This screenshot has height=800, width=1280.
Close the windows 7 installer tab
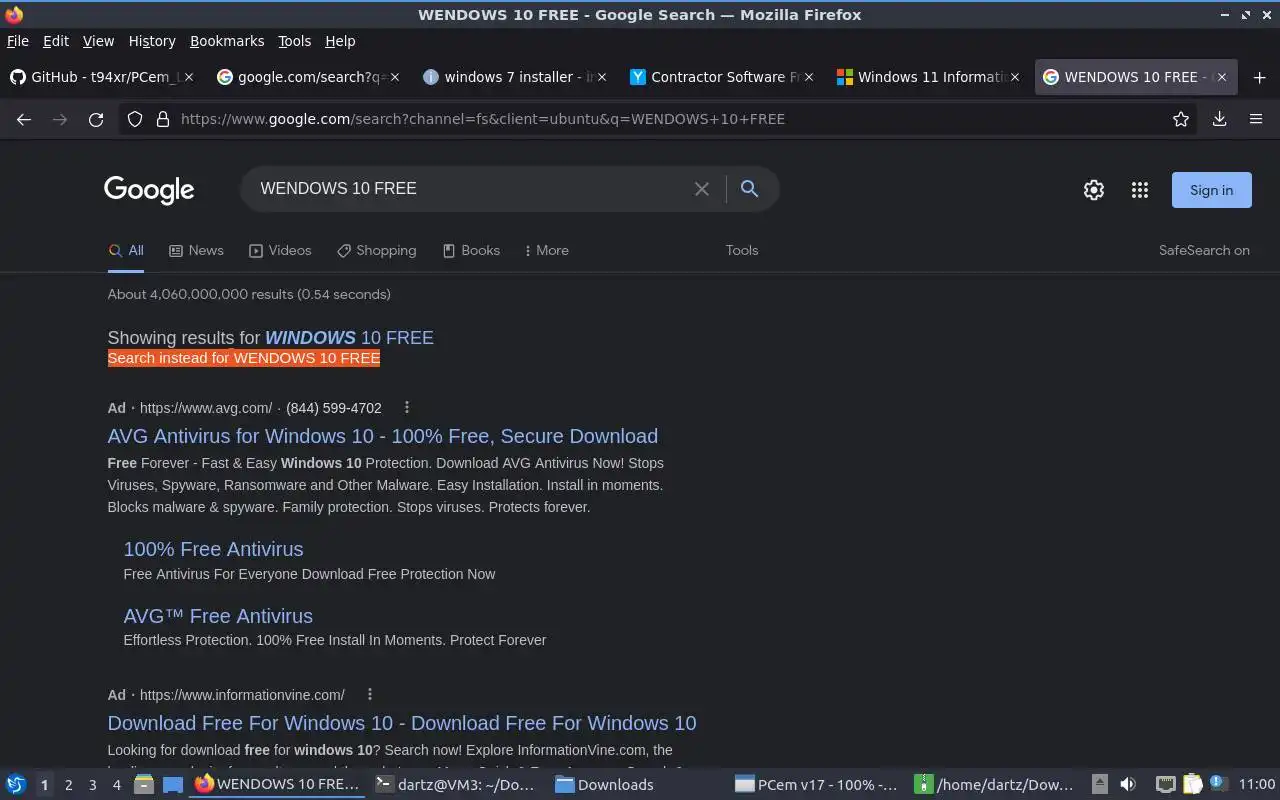(x=602, y=77)
